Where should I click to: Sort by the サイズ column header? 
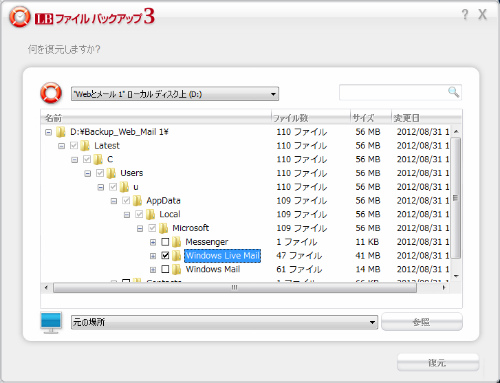[370, 118]
